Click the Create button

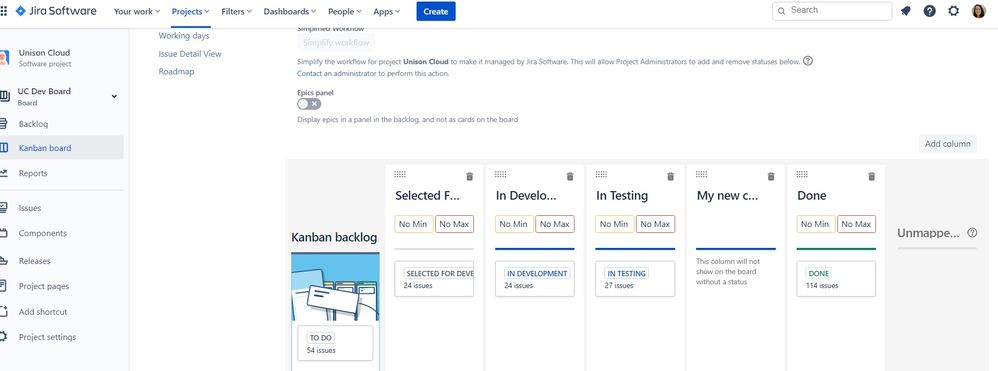click(436, 11)
